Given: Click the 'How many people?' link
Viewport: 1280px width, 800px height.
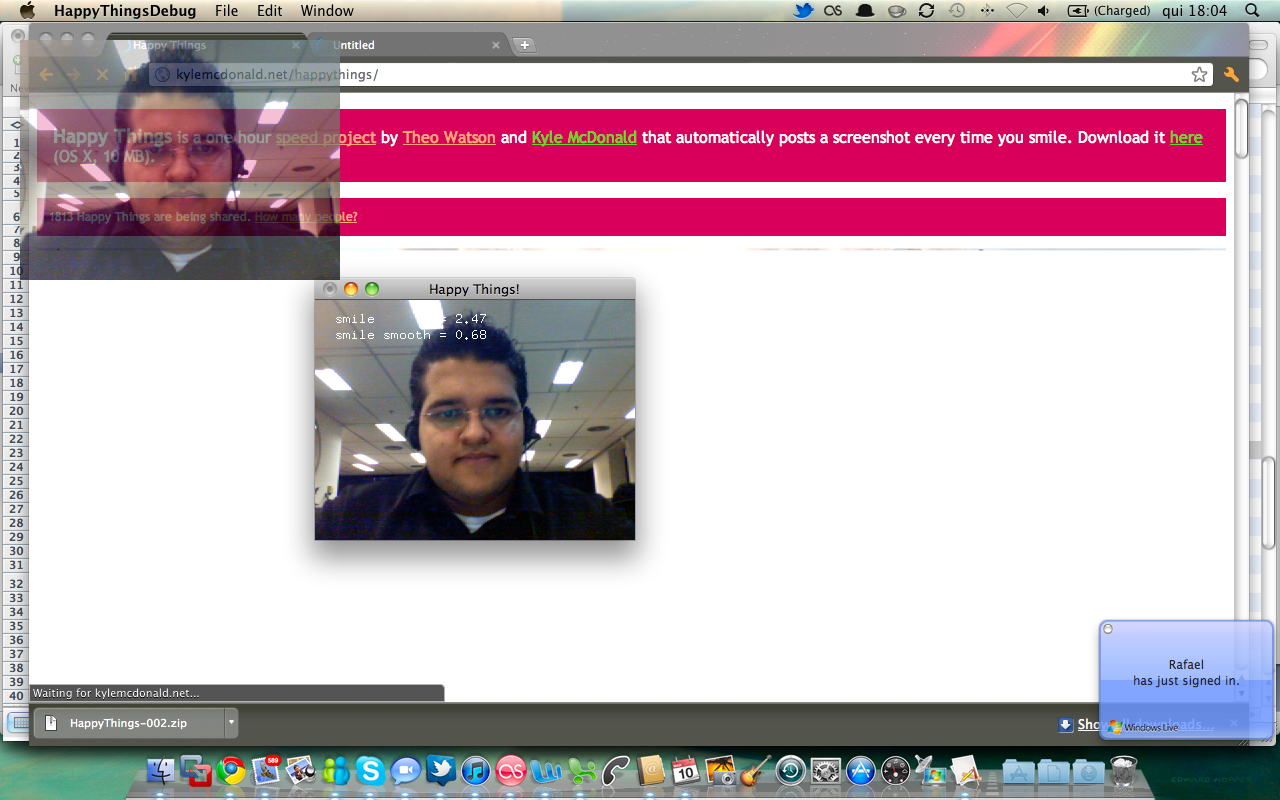Looking at the screenshot, I should tap(306, 217).
